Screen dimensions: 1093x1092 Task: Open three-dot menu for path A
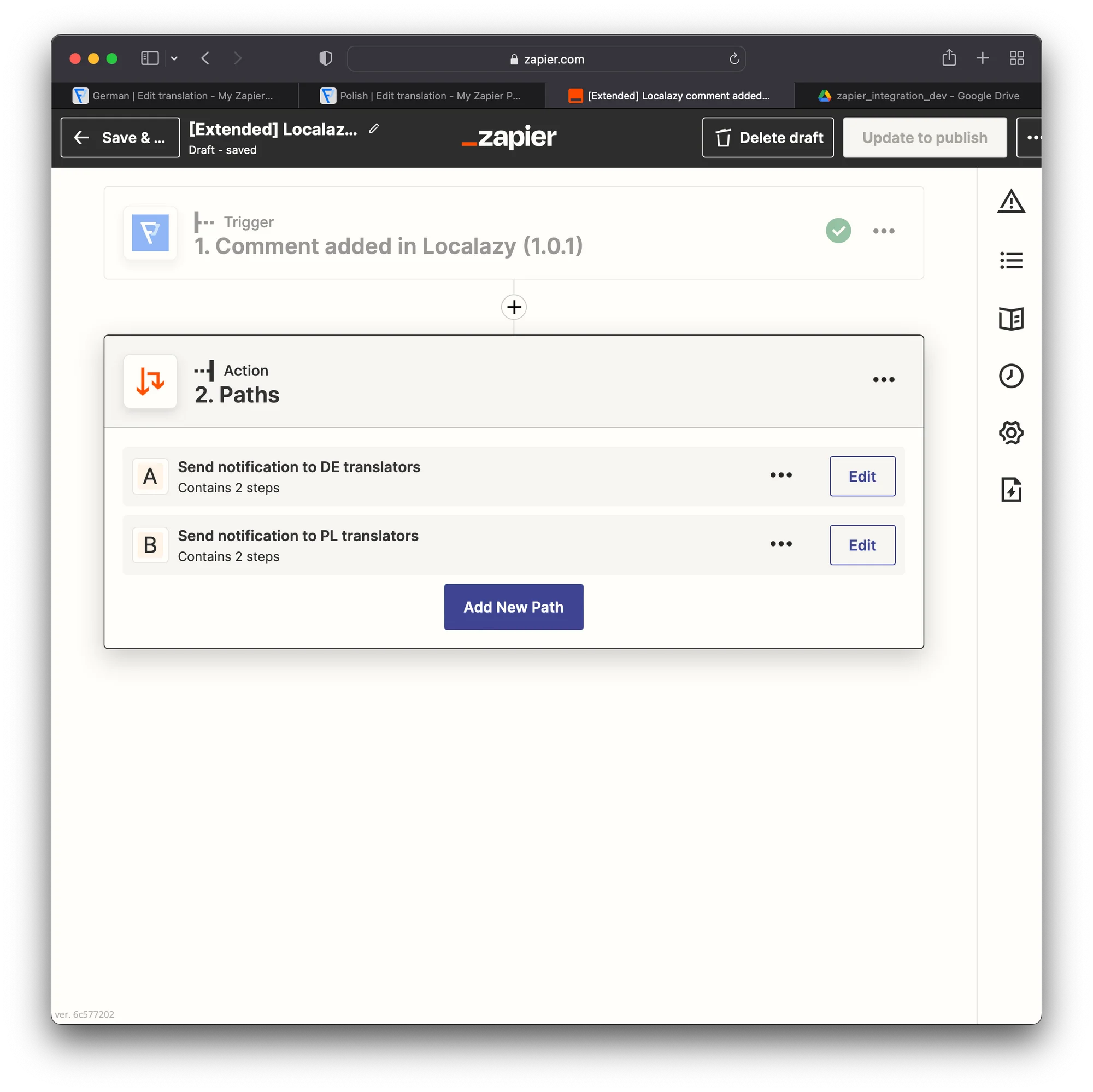(x=781, y=475)
